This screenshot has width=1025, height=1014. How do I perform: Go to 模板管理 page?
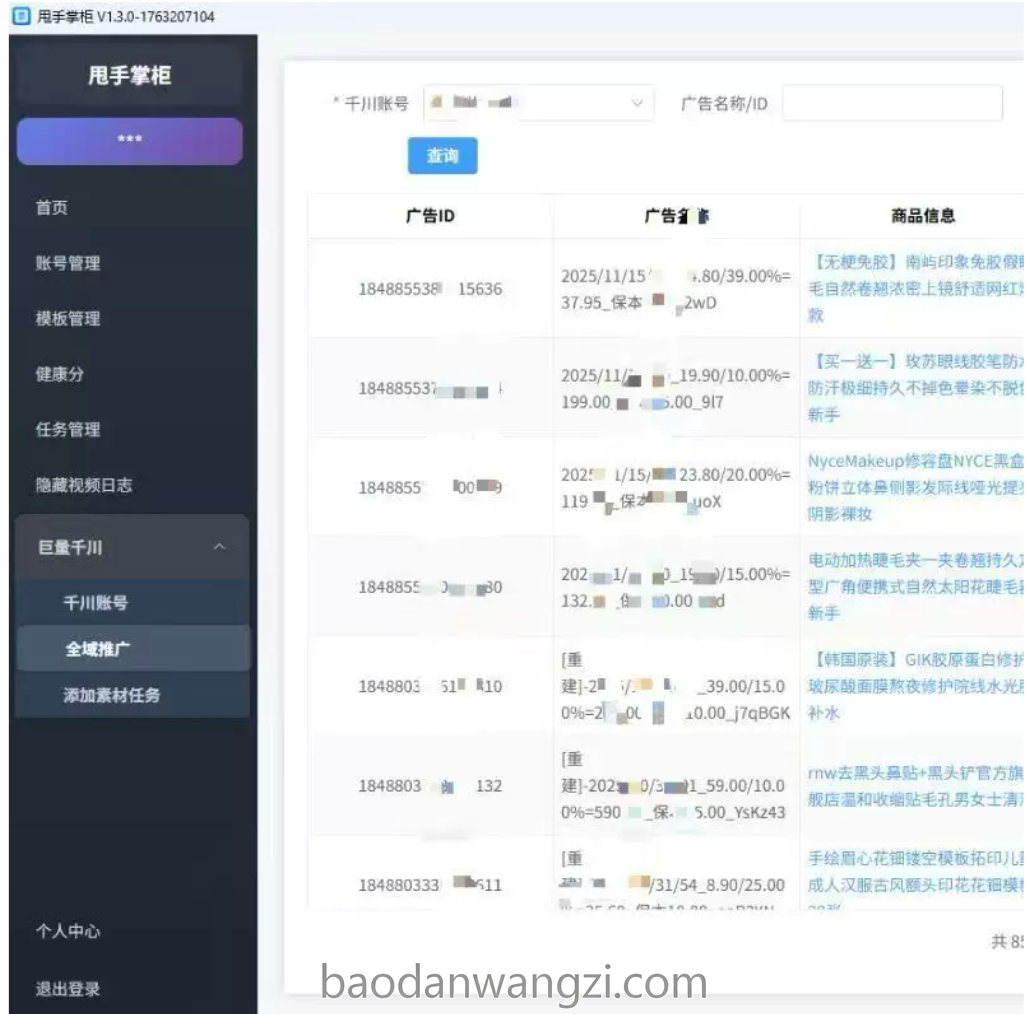[x=68, y=319]
